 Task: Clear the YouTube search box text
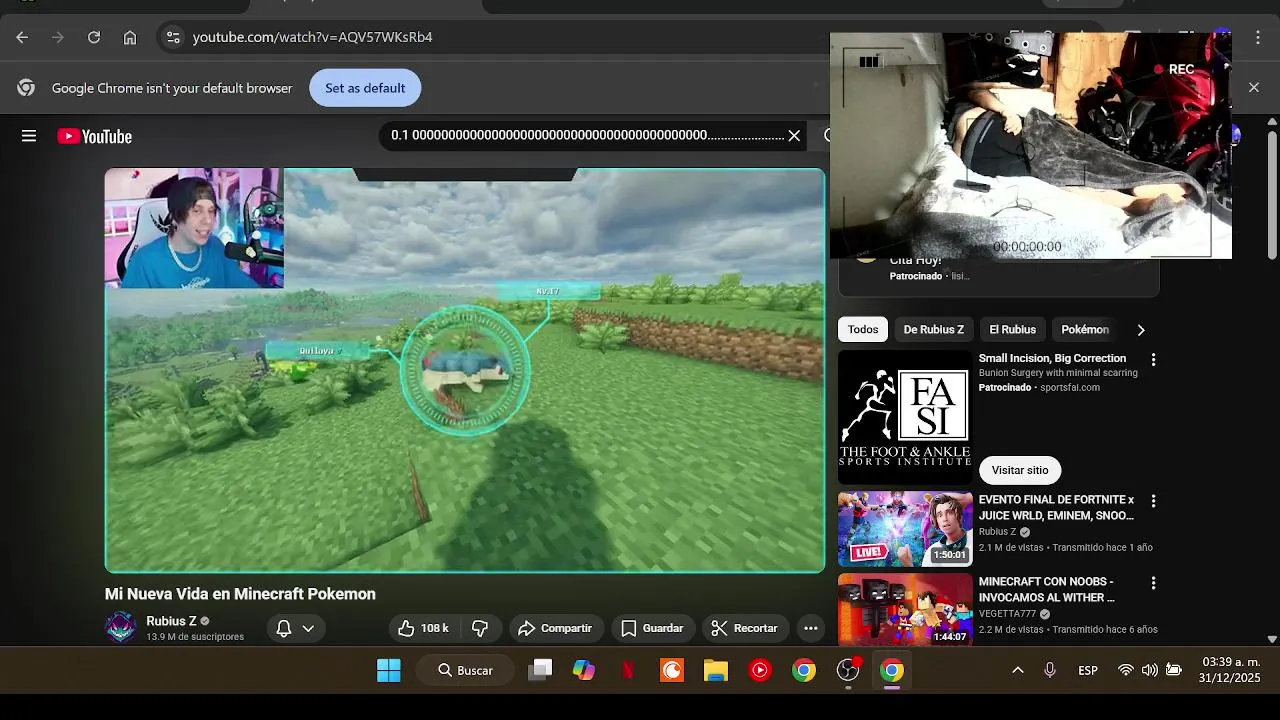point(794,136)
